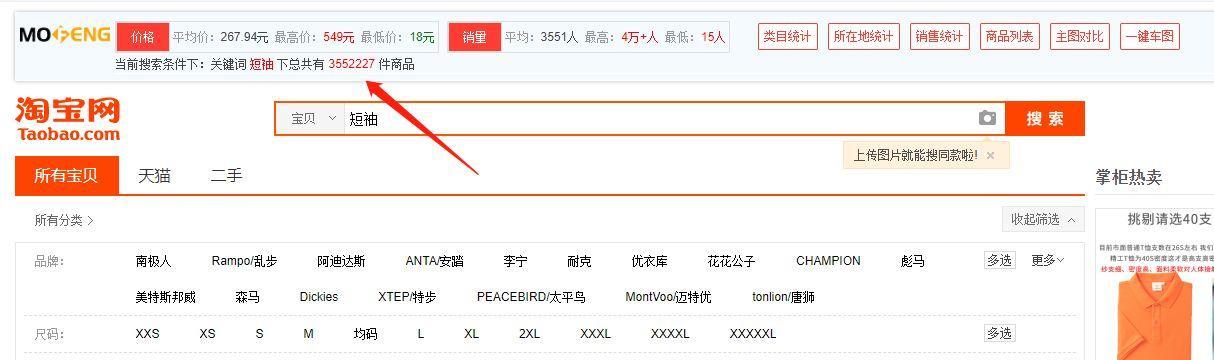Screen dimensions: 1214x360
Task: Enable brand multi-select 多选
Action: coord(999,260)
